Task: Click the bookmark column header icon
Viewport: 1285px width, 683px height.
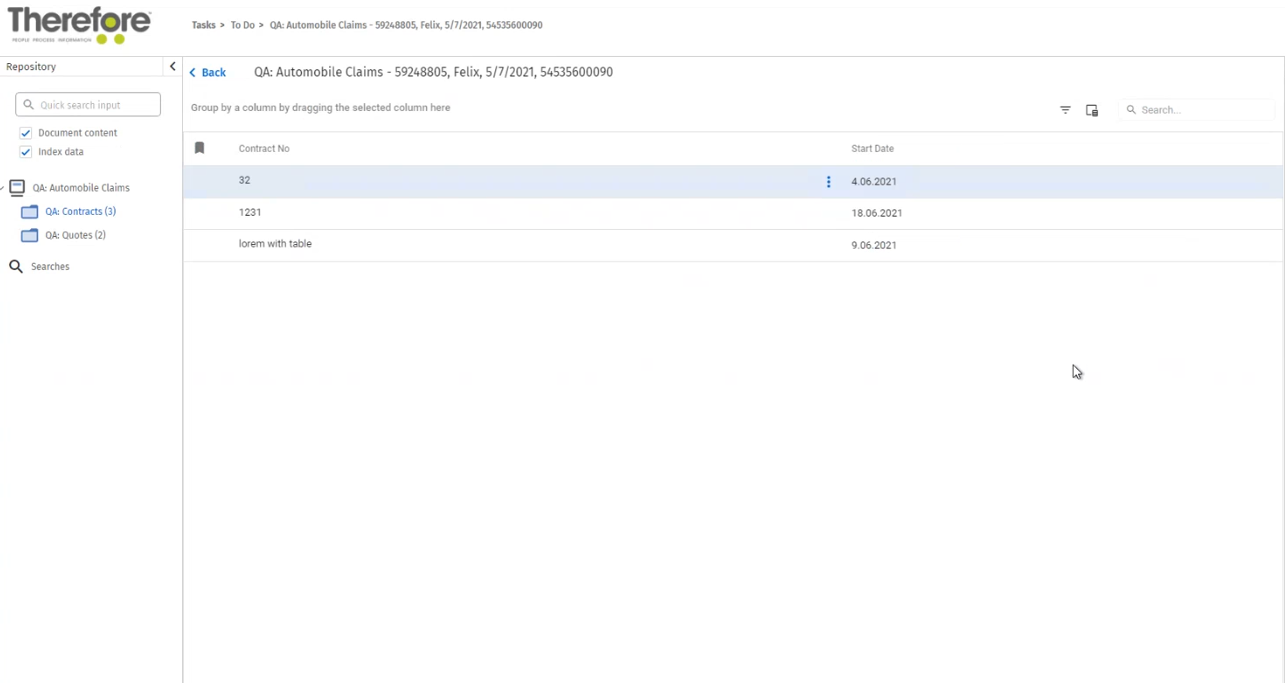Action: [200, 148]
